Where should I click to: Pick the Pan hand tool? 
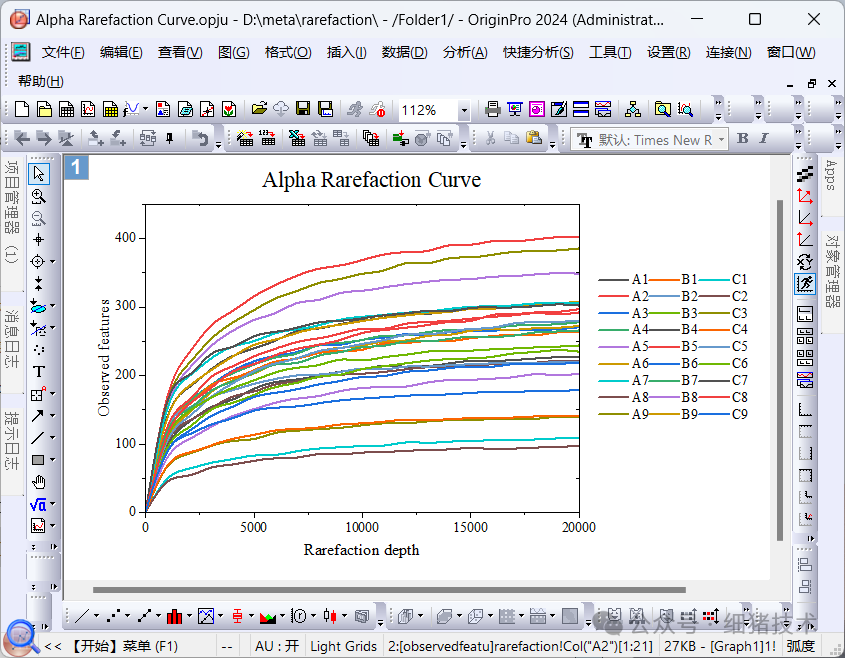[38, 482]
